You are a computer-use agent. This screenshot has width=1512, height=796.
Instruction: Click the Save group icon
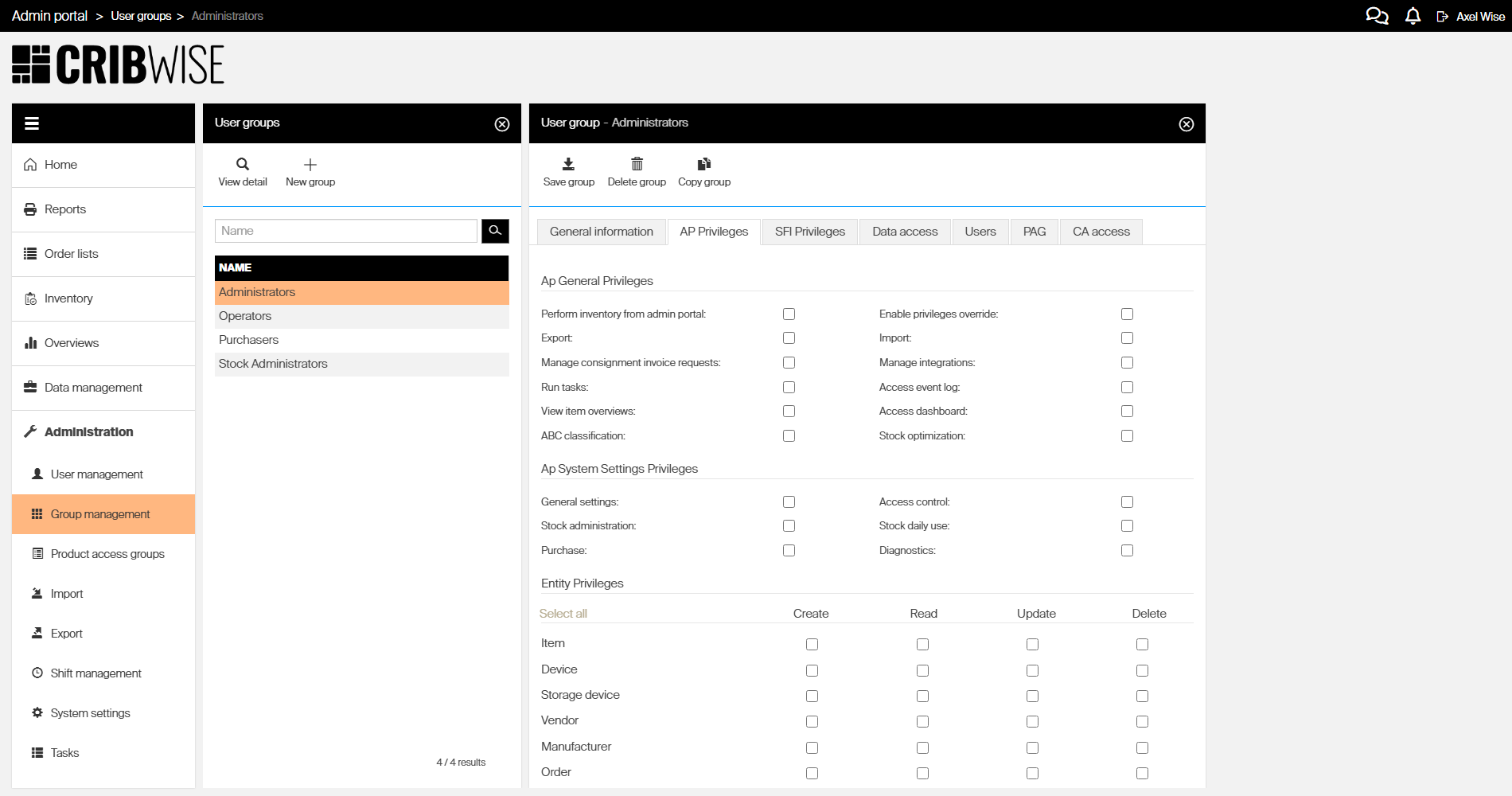[568, 164]
